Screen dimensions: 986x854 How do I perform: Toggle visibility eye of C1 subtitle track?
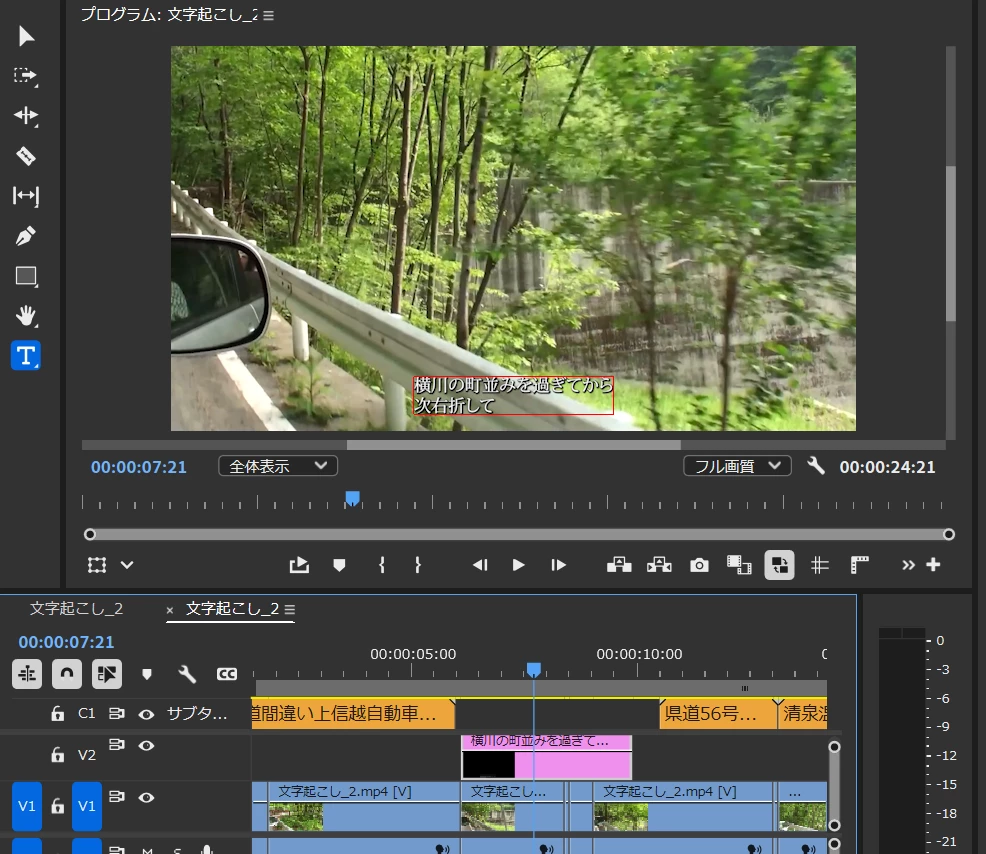pos(147,714)
